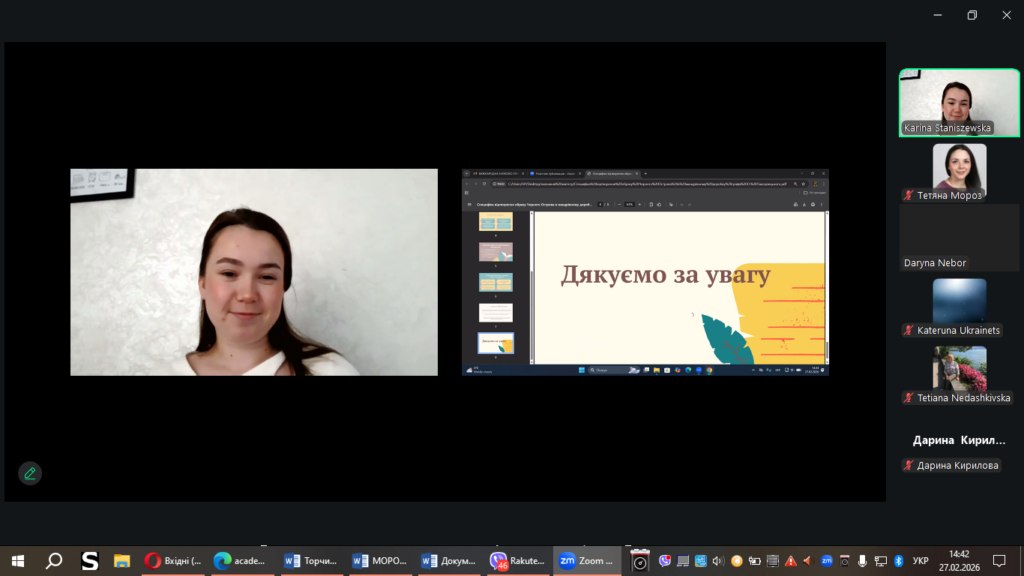Open Windows search from the taskbar

pos(54,561)
